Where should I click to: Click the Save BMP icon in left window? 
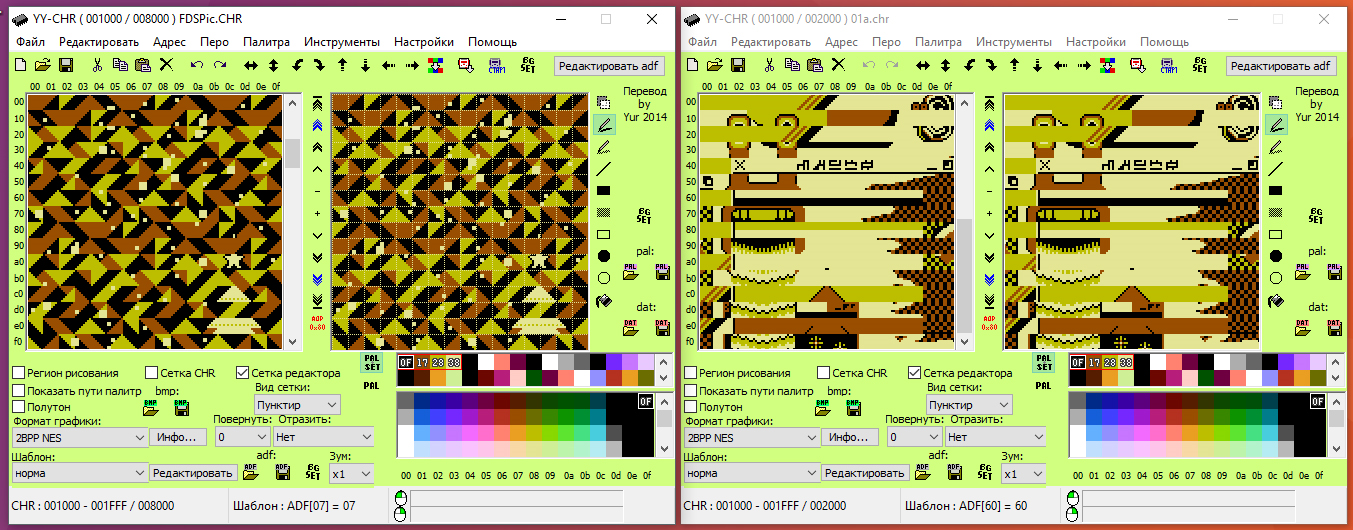(182, 407)
